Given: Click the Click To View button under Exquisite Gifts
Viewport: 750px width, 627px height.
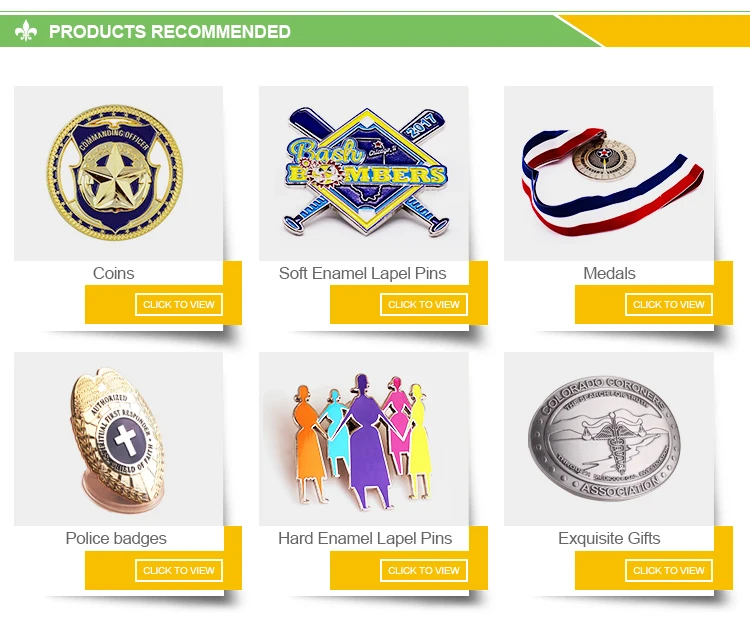Looking at the screenshot, I should coord(669,571).
